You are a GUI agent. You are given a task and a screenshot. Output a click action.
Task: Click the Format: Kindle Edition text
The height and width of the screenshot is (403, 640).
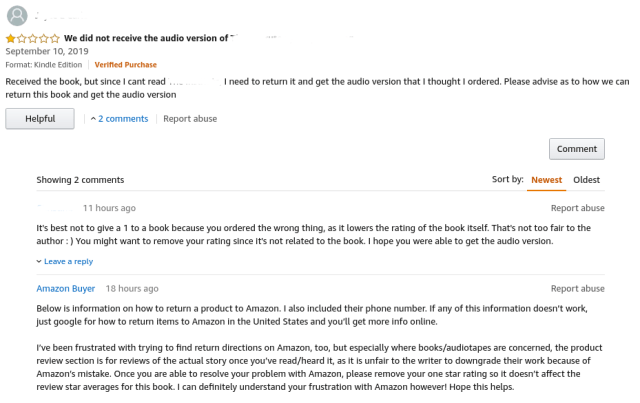[45, 65]
